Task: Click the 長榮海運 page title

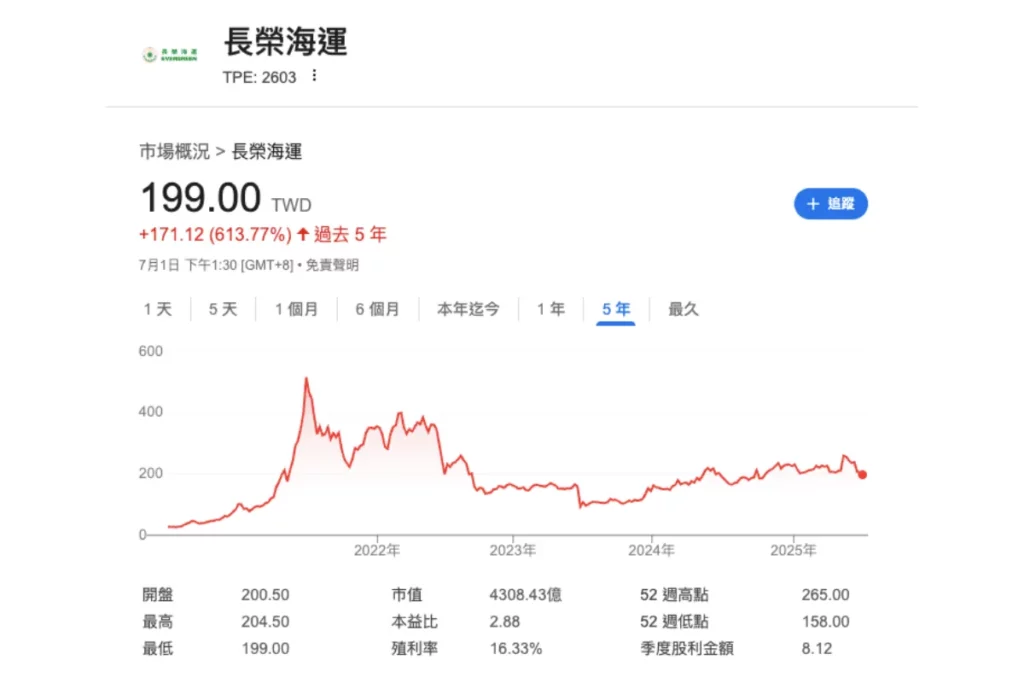Action: 286,42
